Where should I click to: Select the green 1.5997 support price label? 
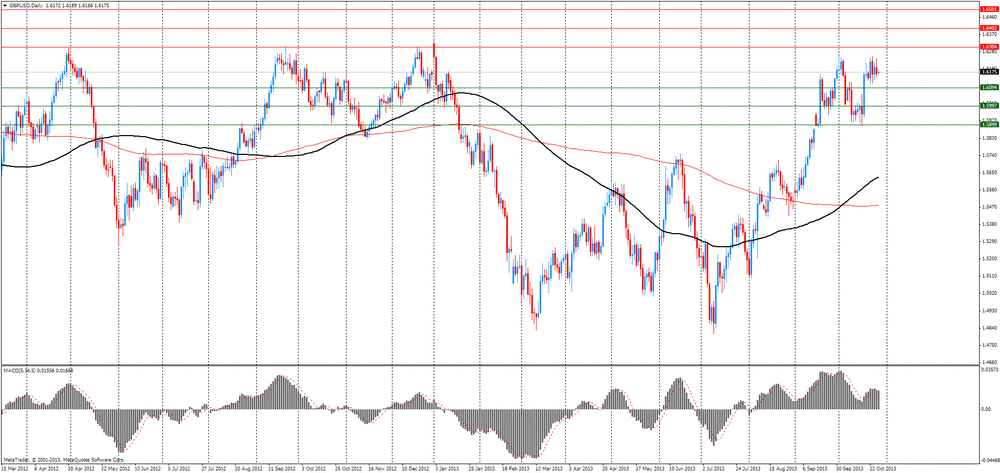(987, 106)
